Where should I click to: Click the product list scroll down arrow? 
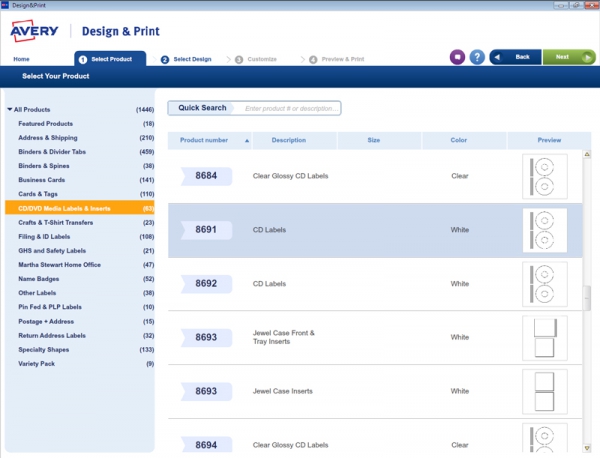click(x=587, y=448)
